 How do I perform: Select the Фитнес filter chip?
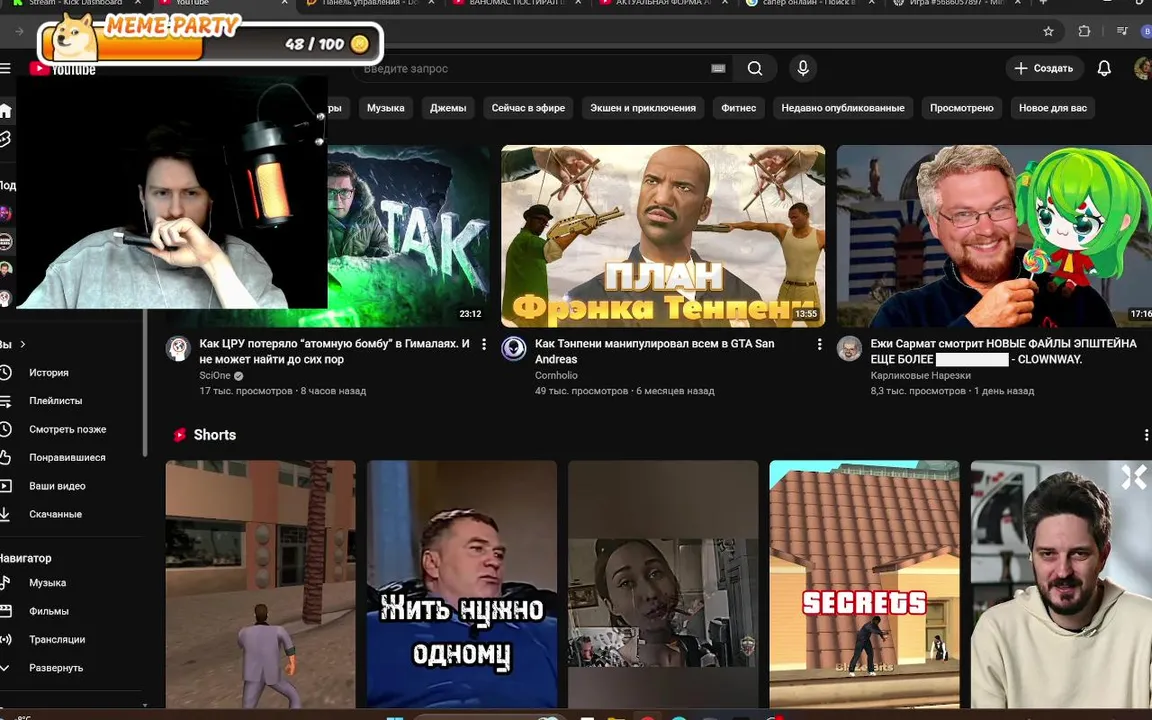pos(738,108)
